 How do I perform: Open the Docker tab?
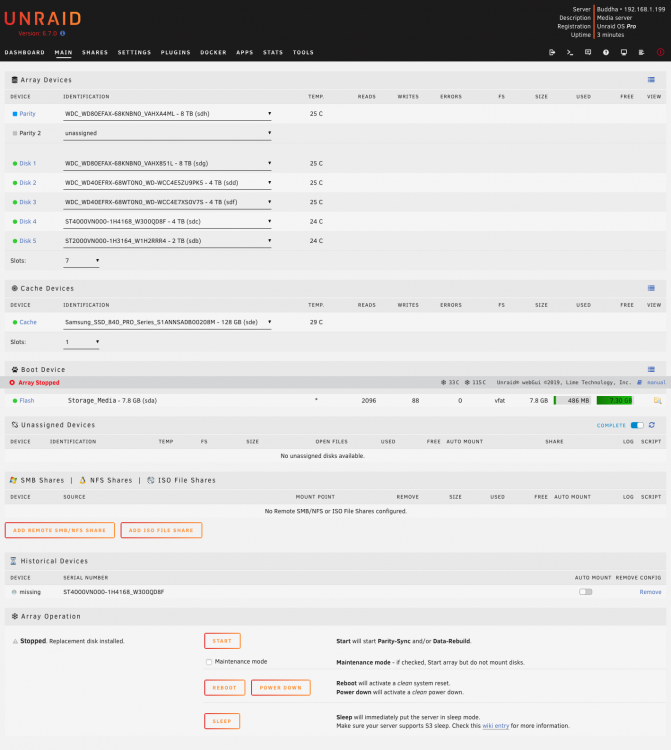click(x=213, y=53)
